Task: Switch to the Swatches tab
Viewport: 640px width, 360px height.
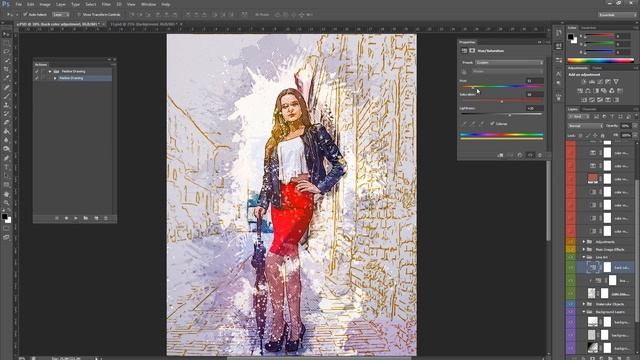Action: [x=589, y=28]
